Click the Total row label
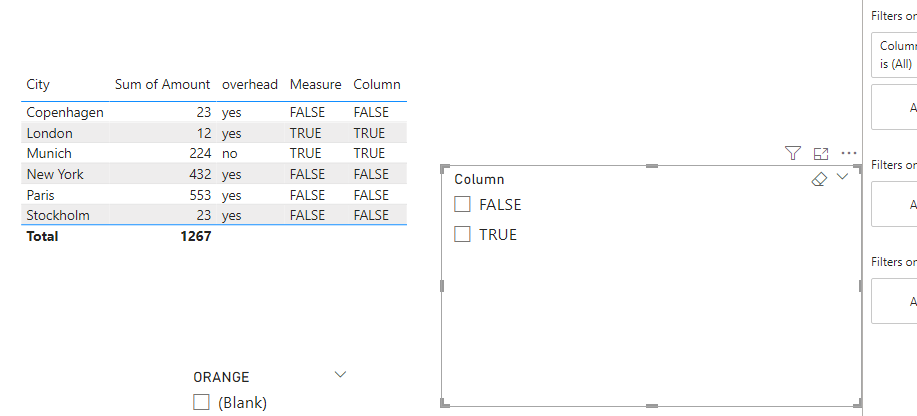 click(x=42, y=236)
